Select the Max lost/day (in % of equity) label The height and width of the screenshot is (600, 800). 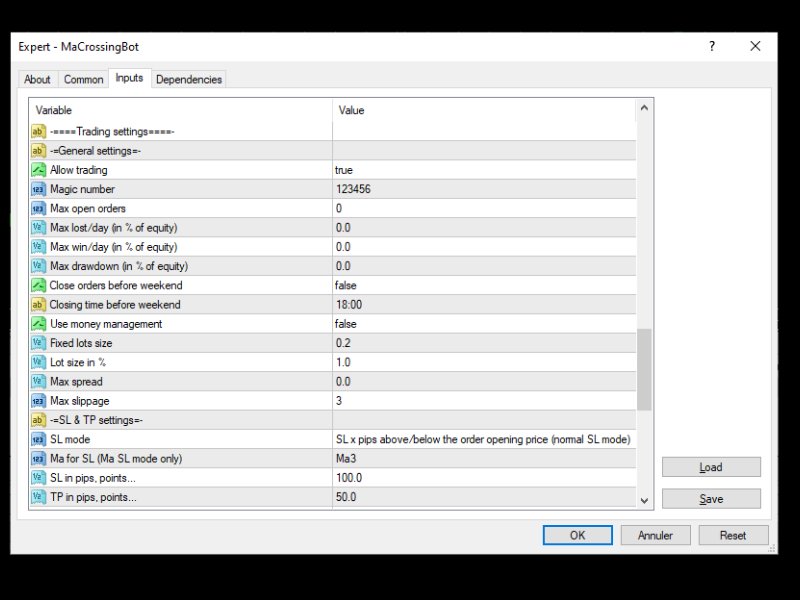(x=114, y=228)
